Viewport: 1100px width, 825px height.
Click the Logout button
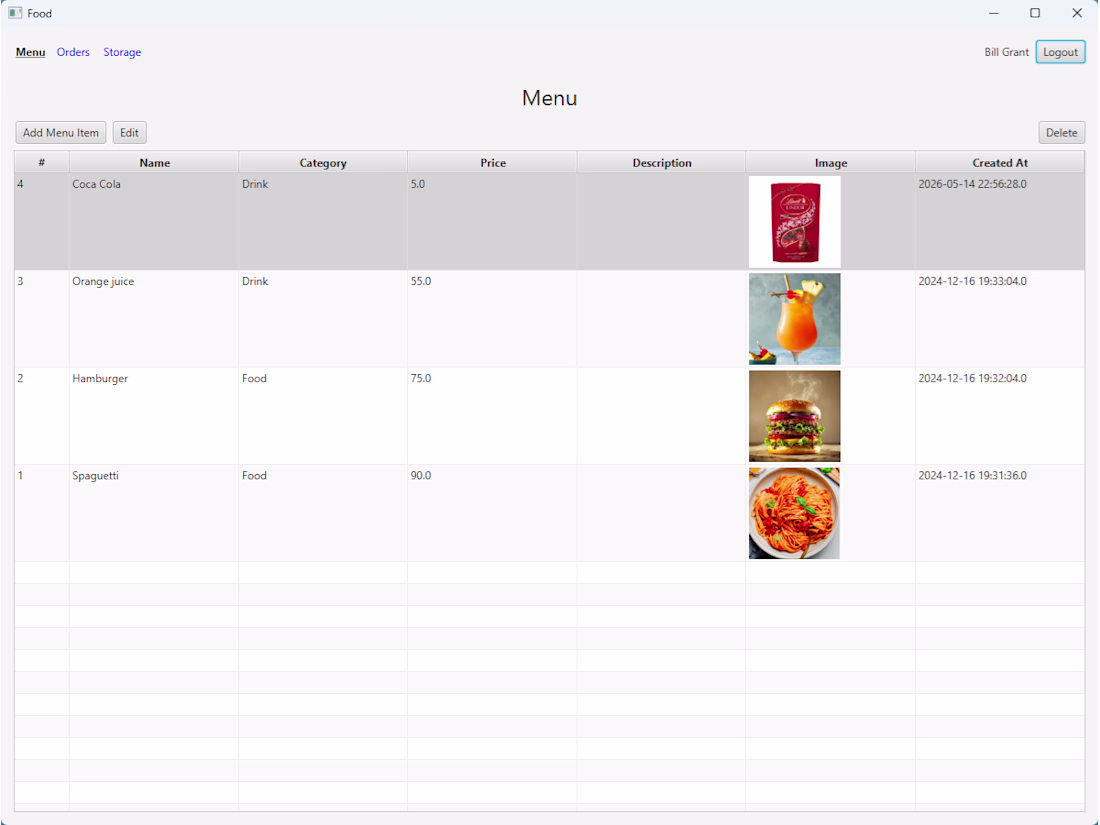tap(1060, 52)
